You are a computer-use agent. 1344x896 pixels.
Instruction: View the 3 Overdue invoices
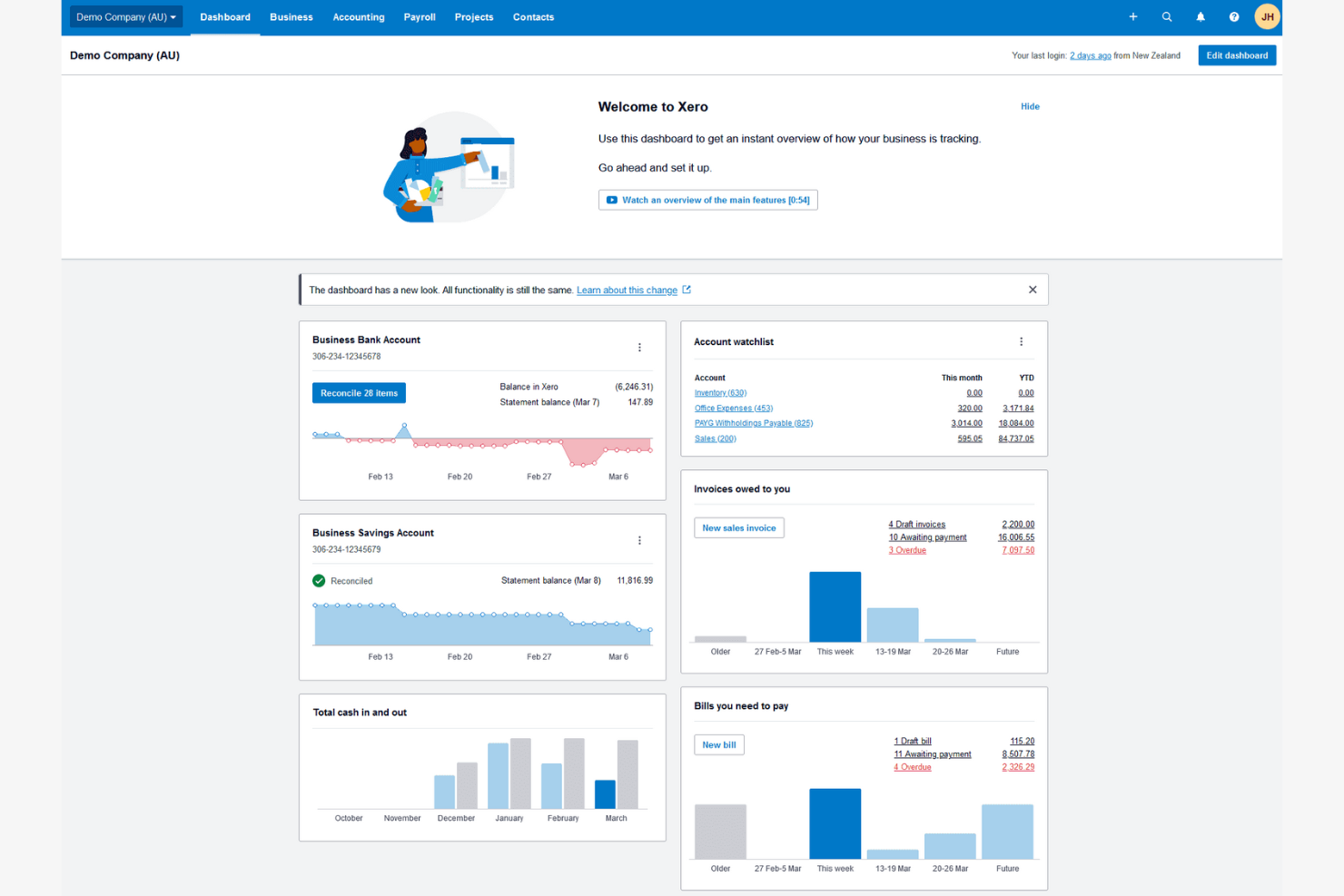907,550
